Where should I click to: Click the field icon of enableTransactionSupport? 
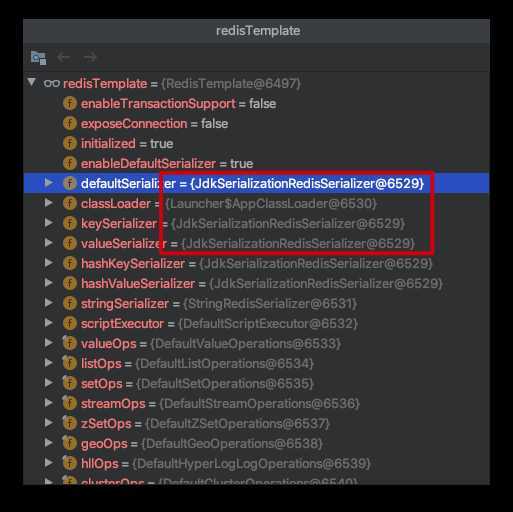click(x=70, y=103)
